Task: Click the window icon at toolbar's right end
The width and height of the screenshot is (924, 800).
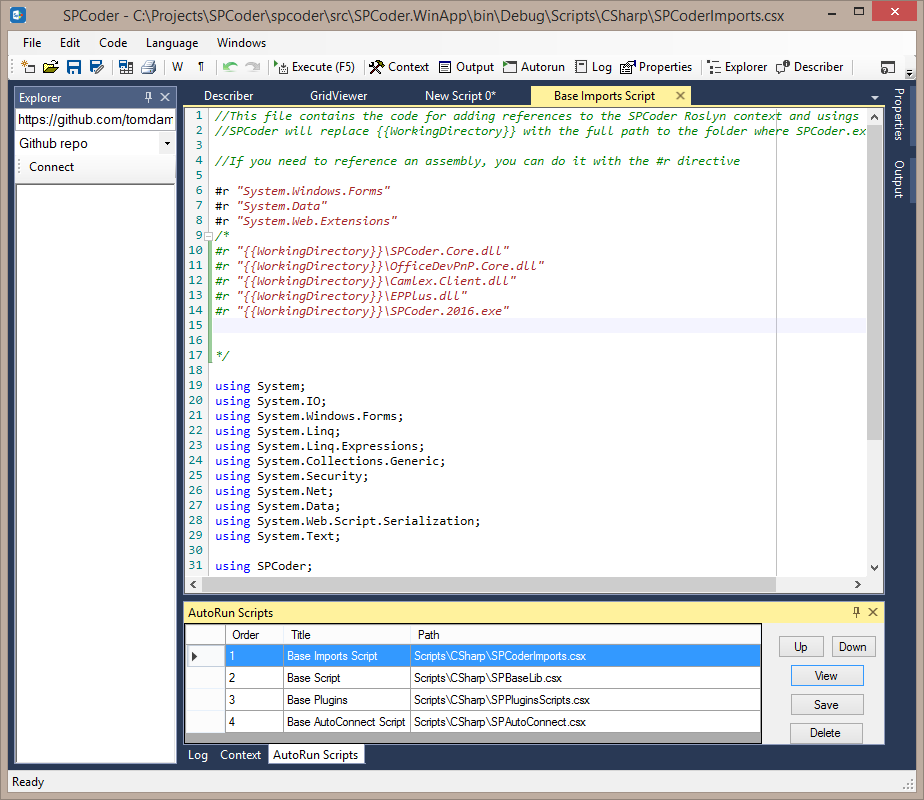Action: [x=887, y=68]
